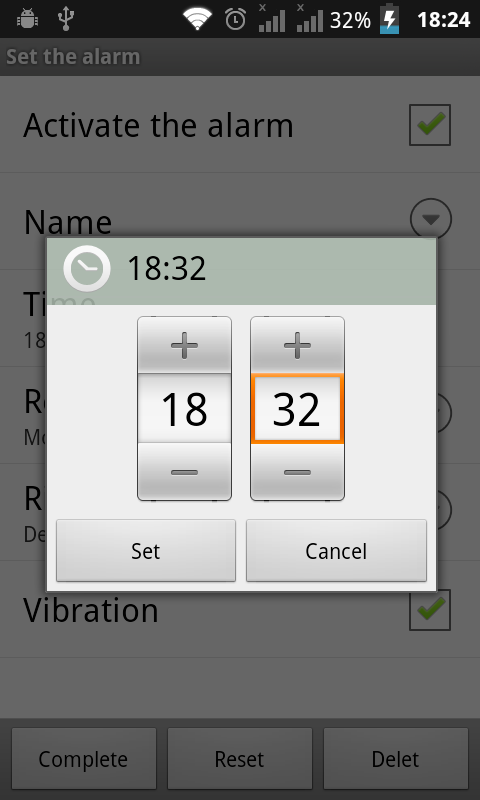Screen dimensions: 480x800
Task: Confirm the time with Set button
Action: [146, 551]
